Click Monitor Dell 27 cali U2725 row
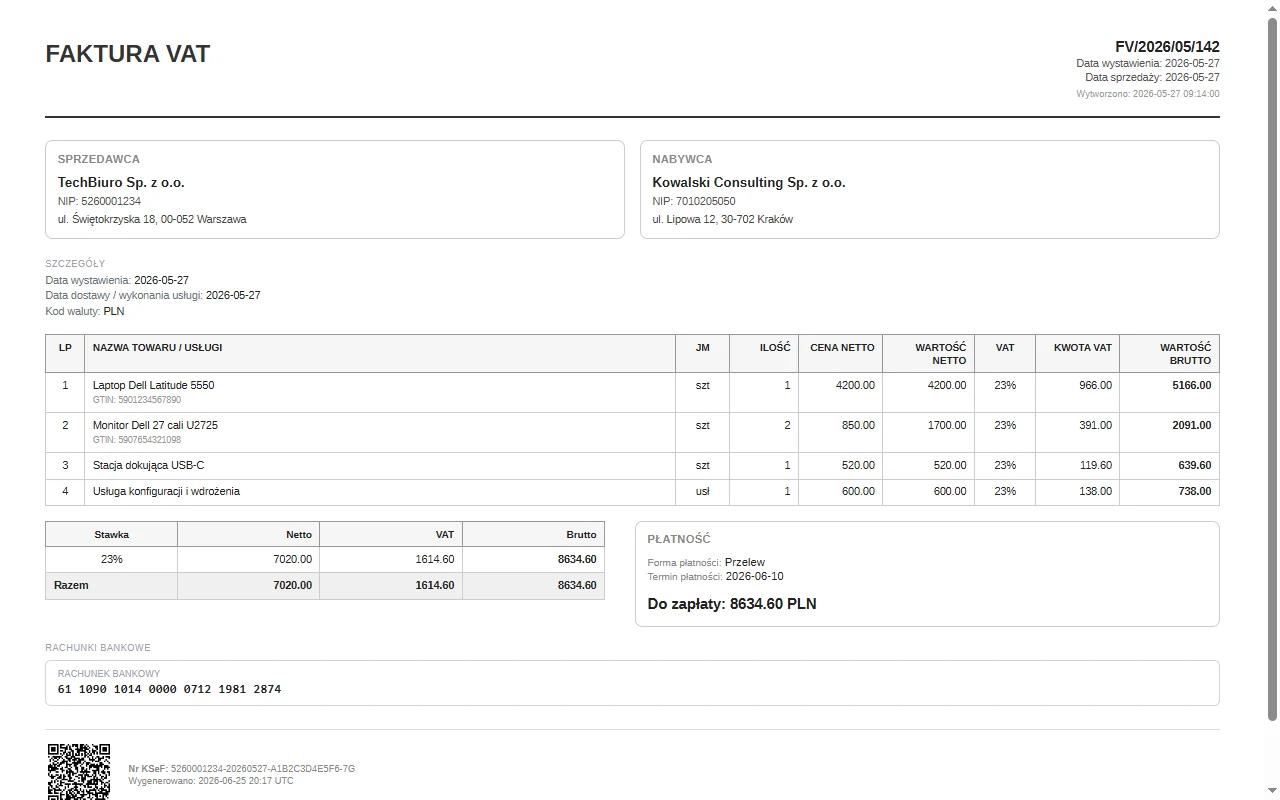1280x800 pixels. (632, 432)
